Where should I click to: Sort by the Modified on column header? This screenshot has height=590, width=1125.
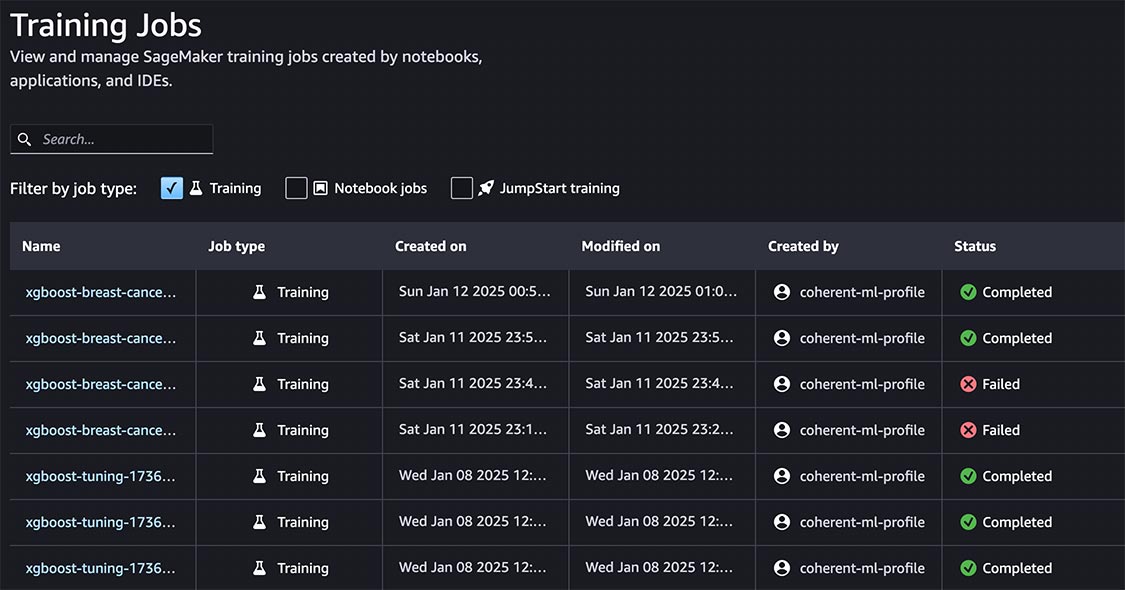[621, 246]
